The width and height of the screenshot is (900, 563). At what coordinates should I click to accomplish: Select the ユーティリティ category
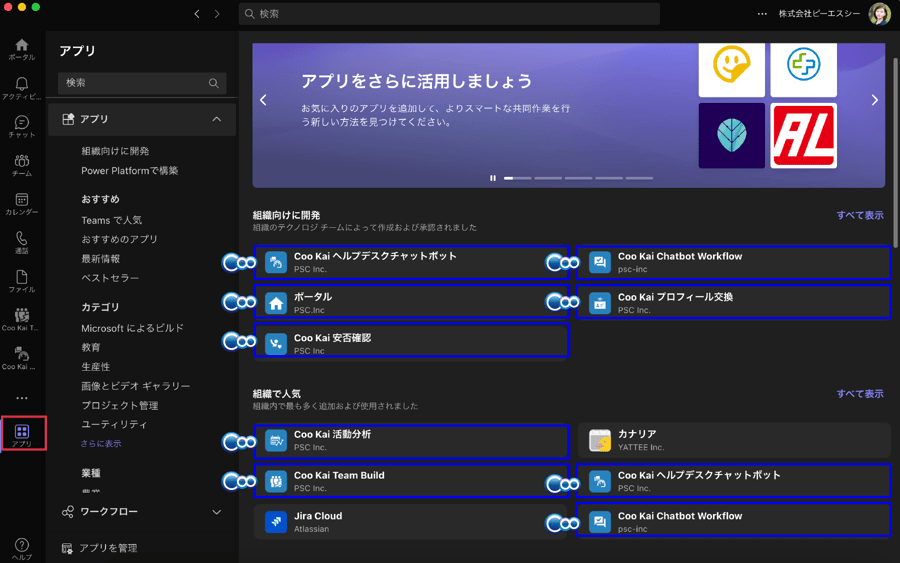pos(114,424)
